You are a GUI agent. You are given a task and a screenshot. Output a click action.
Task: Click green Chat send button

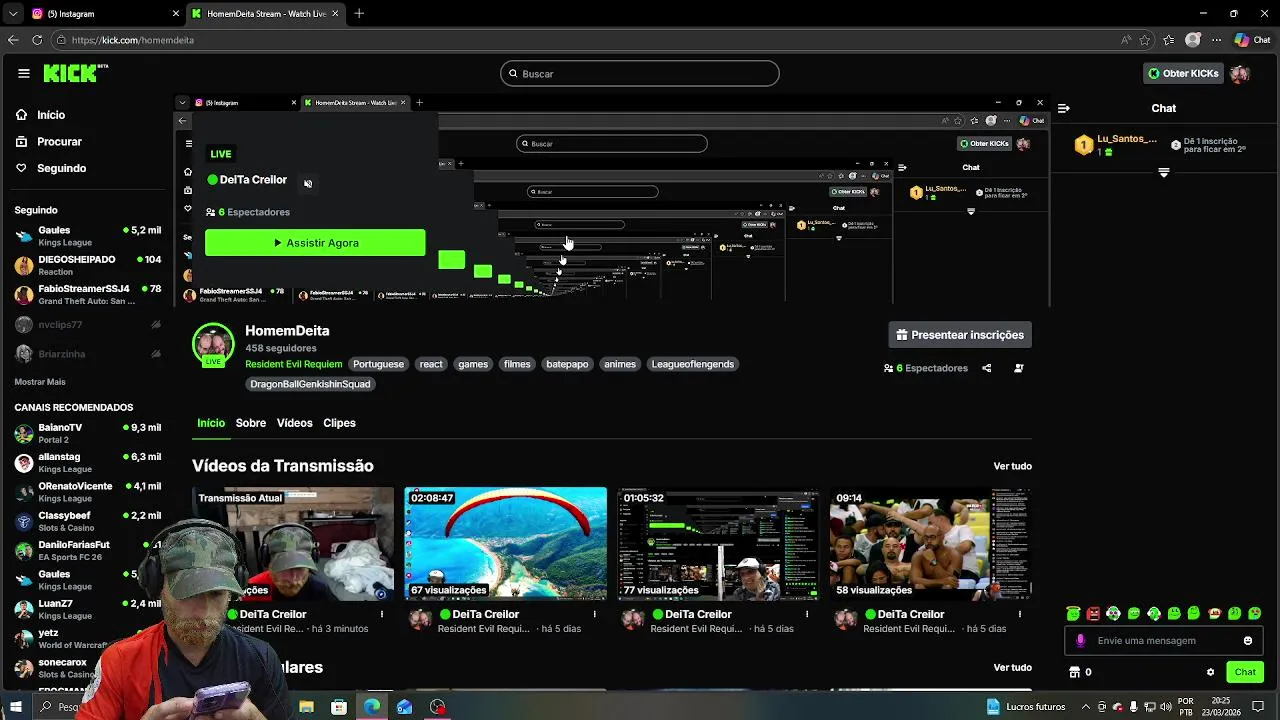click(1245, 672)
